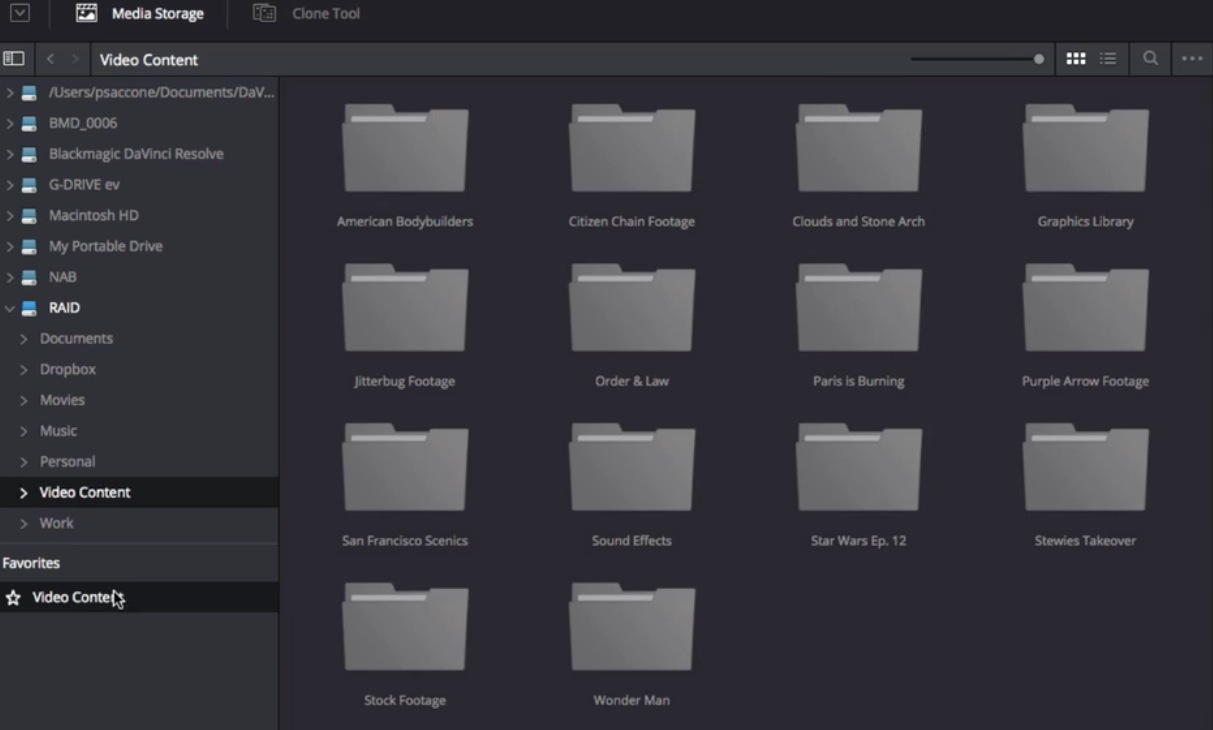Image resolution: width=1213 pixels, height=730 pixels.
Task: Click the forward navigation arrow
Action: (x=76, y=58)
